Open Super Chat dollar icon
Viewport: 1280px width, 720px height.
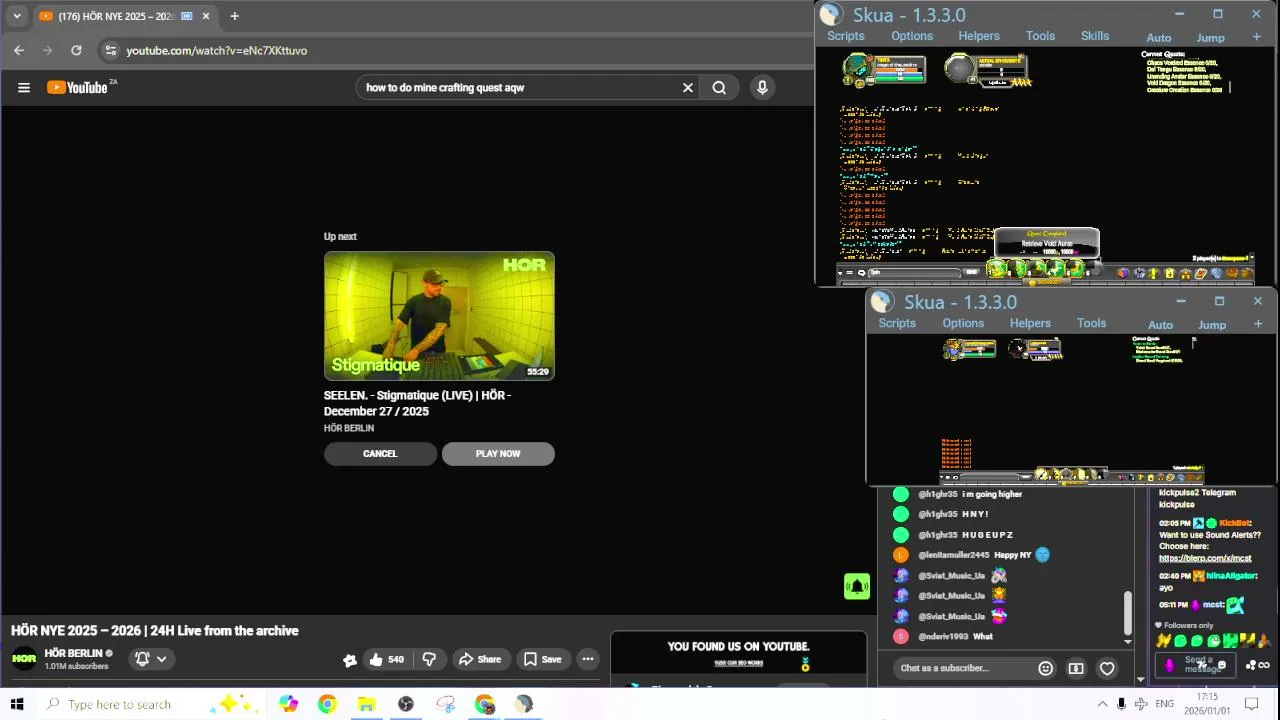[x=1076, y=668]
